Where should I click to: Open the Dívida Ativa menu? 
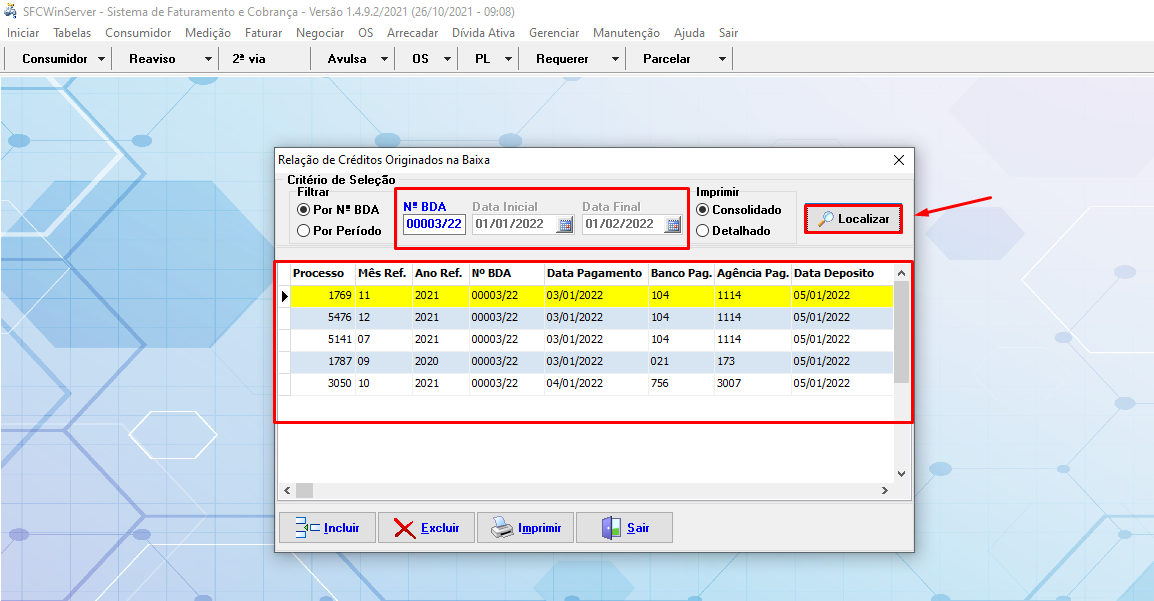click(x=483, y=33)
